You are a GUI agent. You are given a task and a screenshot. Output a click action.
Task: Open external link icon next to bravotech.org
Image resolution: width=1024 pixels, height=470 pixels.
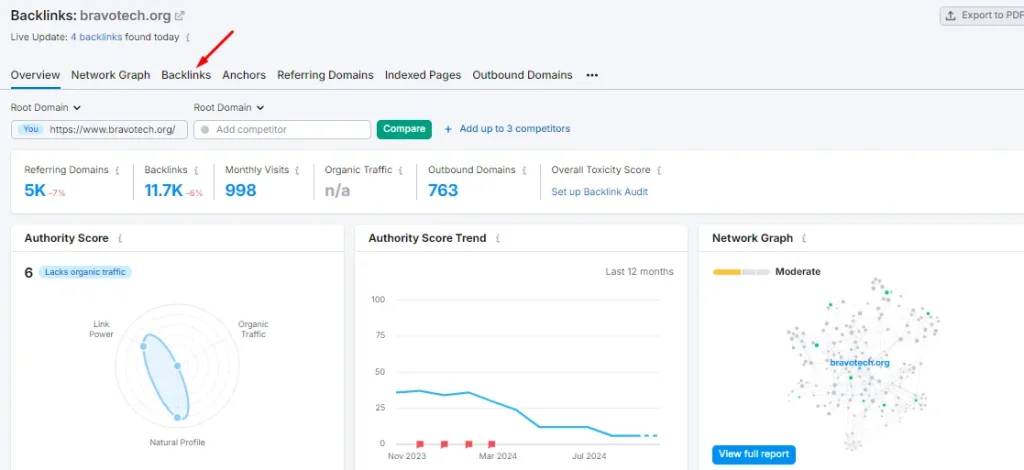pyautogui.click(x=180, y=16)
